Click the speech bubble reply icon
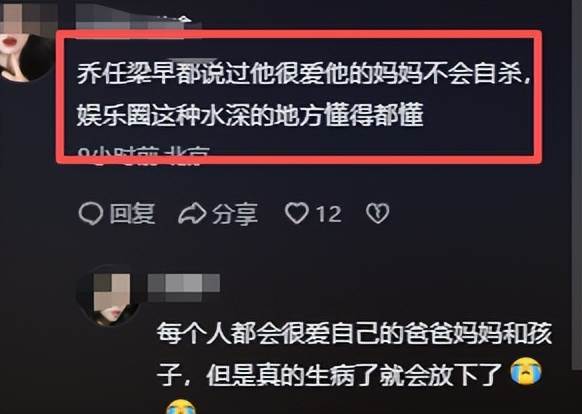This screenshot has height=414, width=582. coord(91,214)
